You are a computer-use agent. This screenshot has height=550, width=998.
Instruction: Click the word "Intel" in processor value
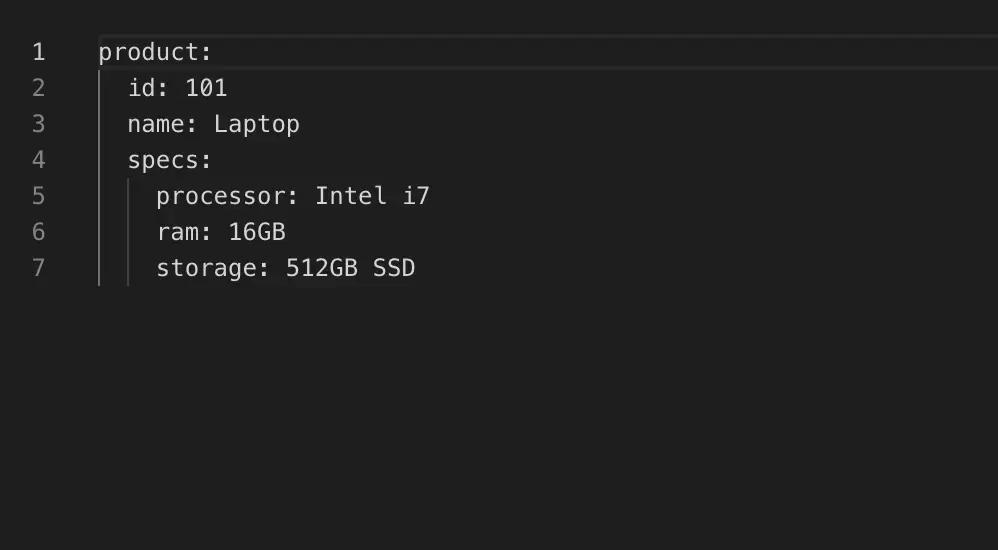point(351,196)
